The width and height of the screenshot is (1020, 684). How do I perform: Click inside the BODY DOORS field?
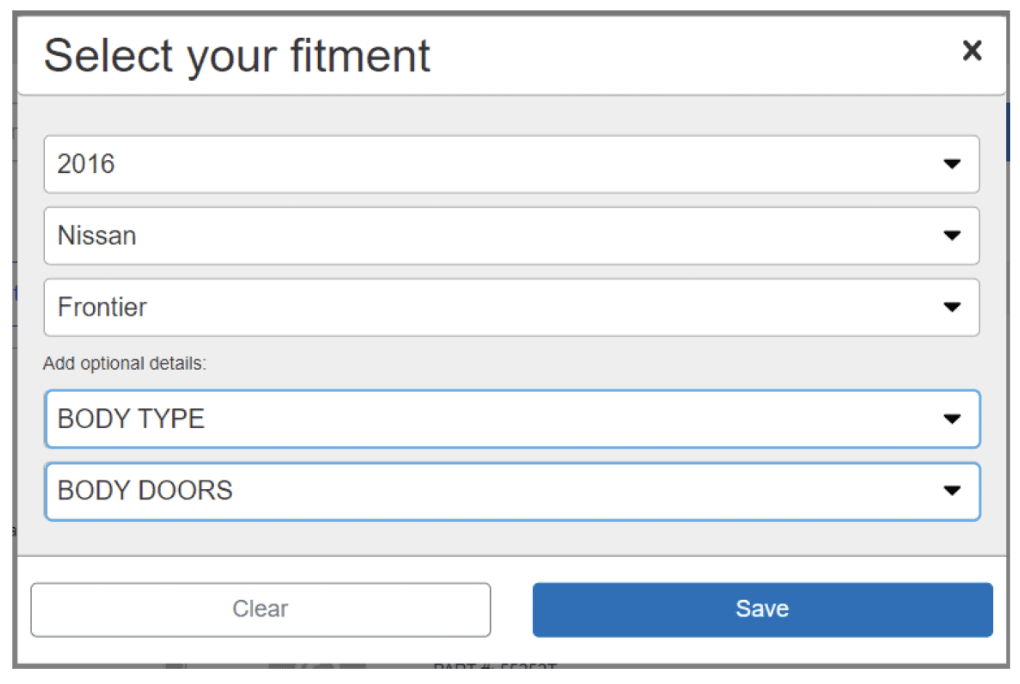tap(300, 491)
